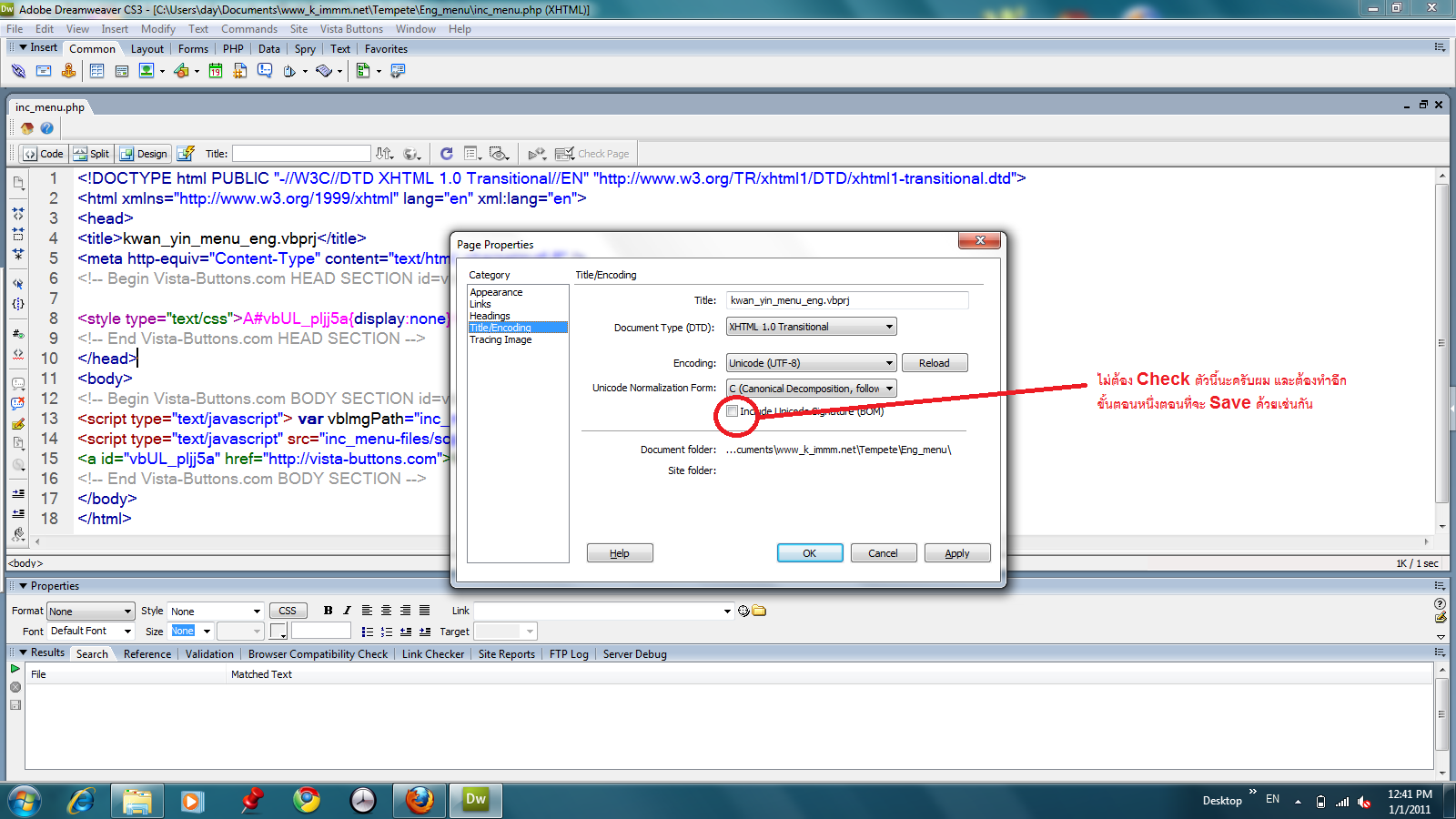Open the Font dropdown
Viewport: 1456px width, 819px height.
pos(91,632)
